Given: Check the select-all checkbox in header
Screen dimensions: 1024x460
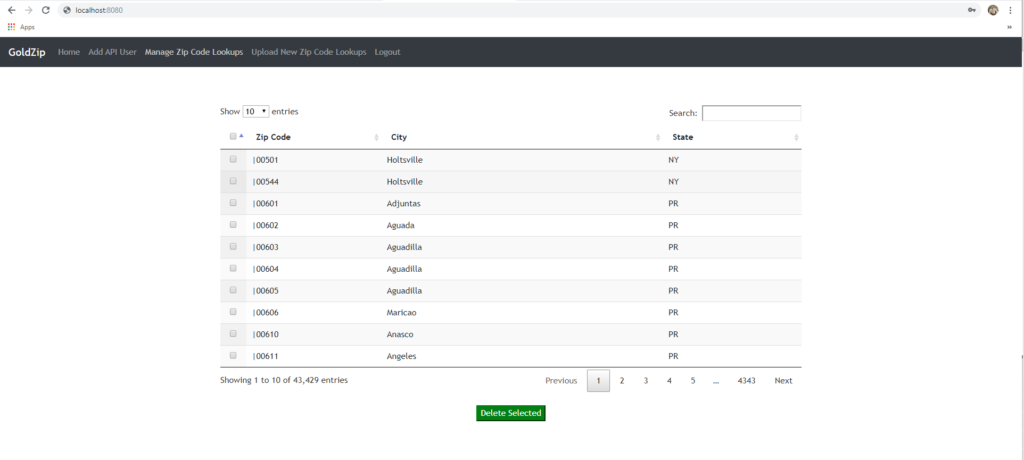Looking at the screenshot, I should pyautogui.click(x=232, y=137).
